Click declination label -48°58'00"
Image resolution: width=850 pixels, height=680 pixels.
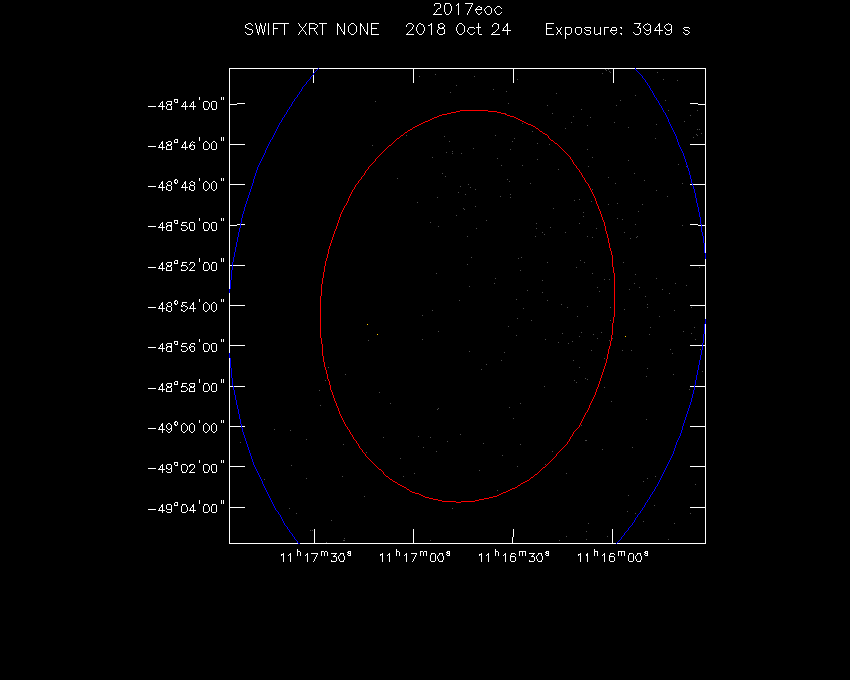click(x=186, y=387)
